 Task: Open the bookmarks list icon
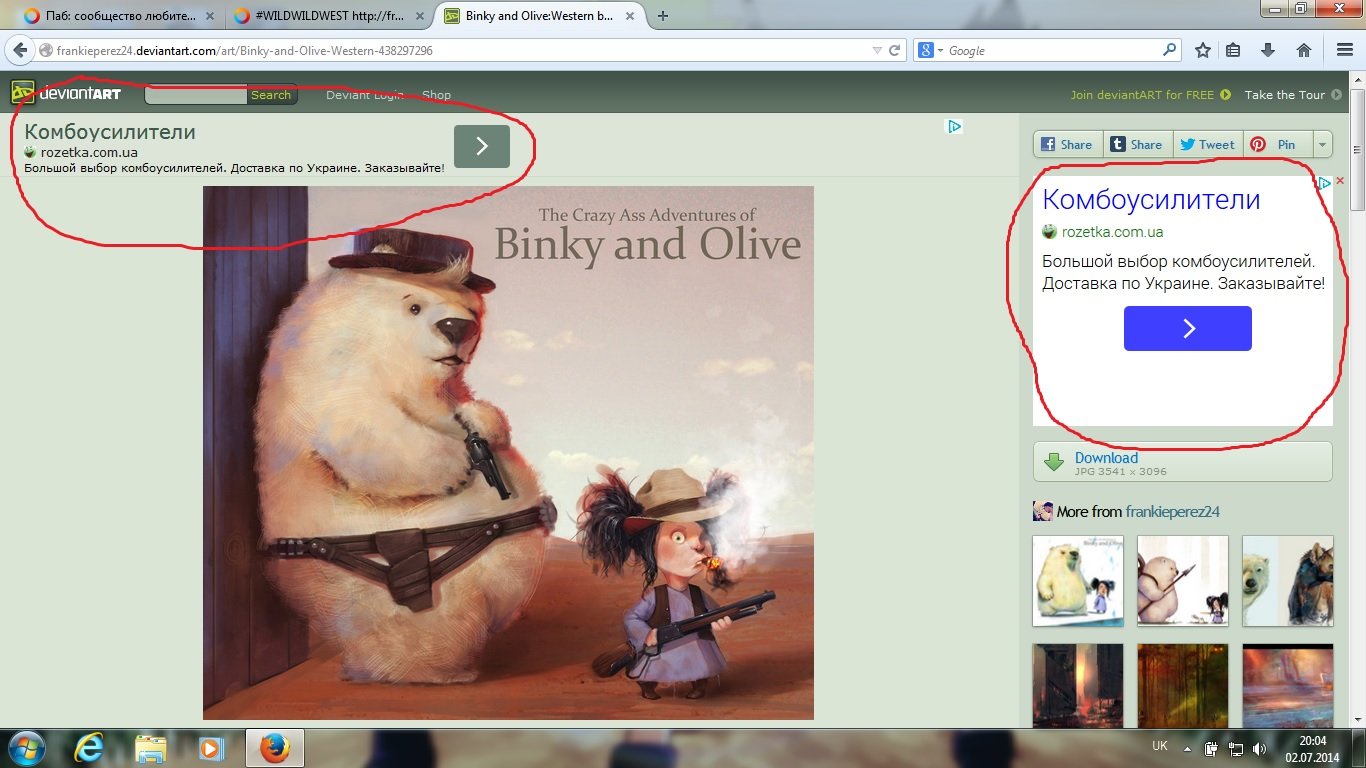1234,50
